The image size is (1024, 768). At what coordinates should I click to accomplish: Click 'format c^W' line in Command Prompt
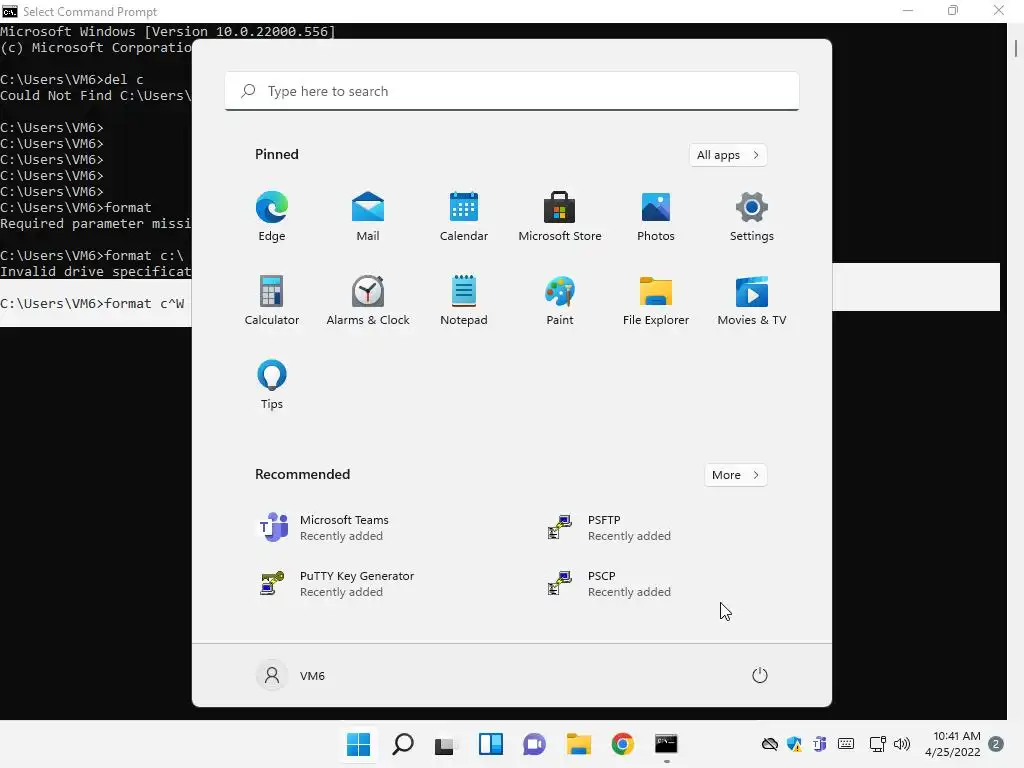pyautogui.click(x=92, y=304)
